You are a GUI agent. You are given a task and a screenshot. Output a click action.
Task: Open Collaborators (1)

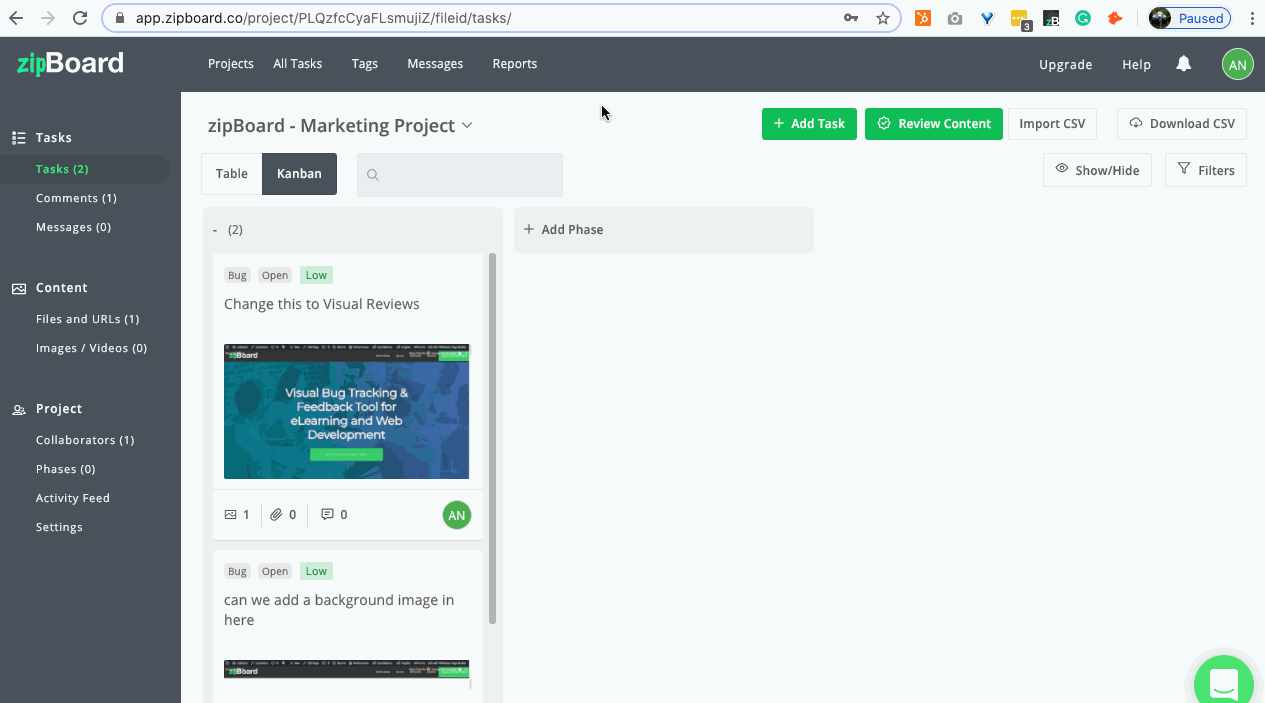click(85, 440)
